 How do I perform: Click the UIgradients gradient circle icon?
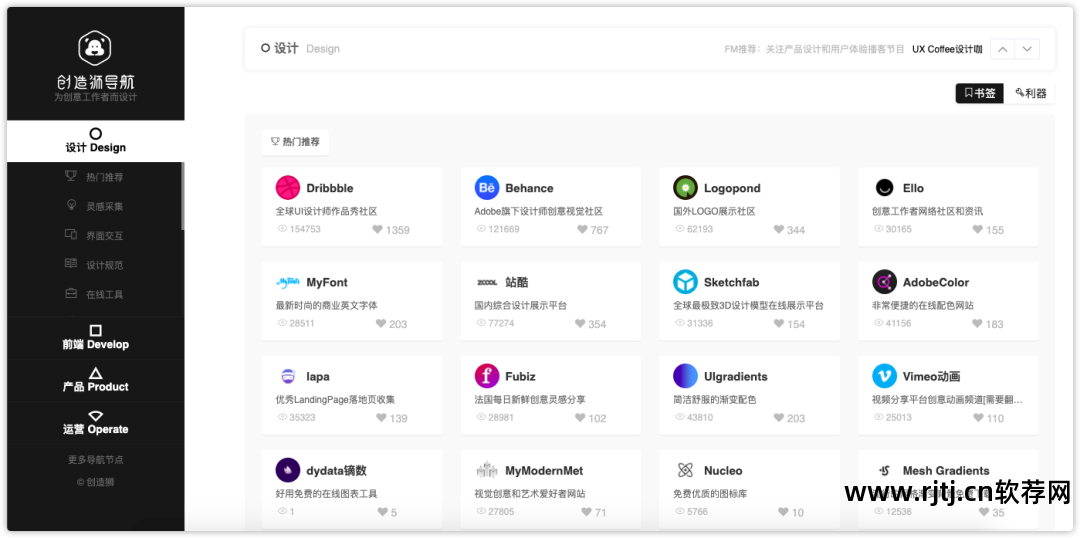click(685, 376)
